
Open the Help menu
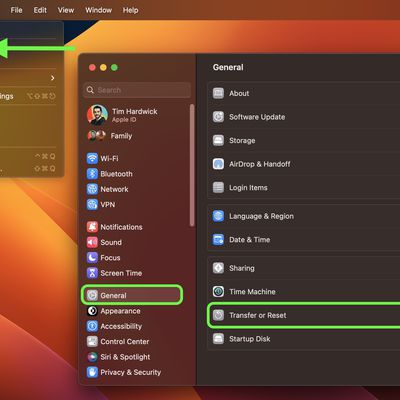click(130, 10)
